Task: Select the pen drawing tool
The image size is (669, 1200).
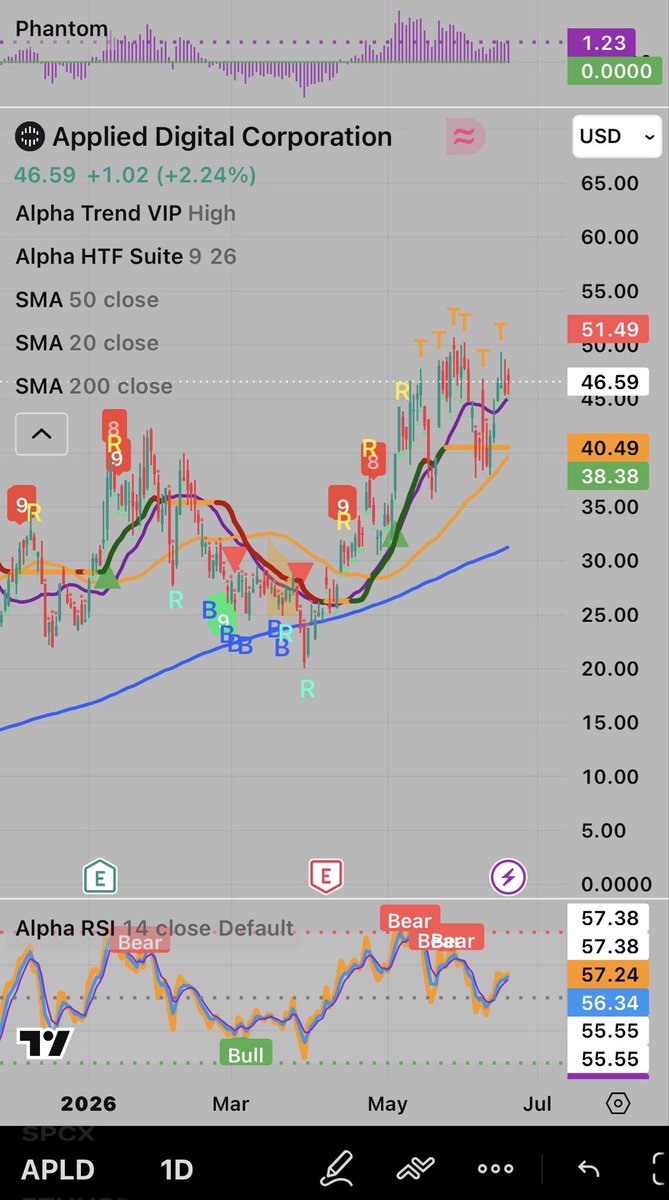Action: click(336, 1168)
